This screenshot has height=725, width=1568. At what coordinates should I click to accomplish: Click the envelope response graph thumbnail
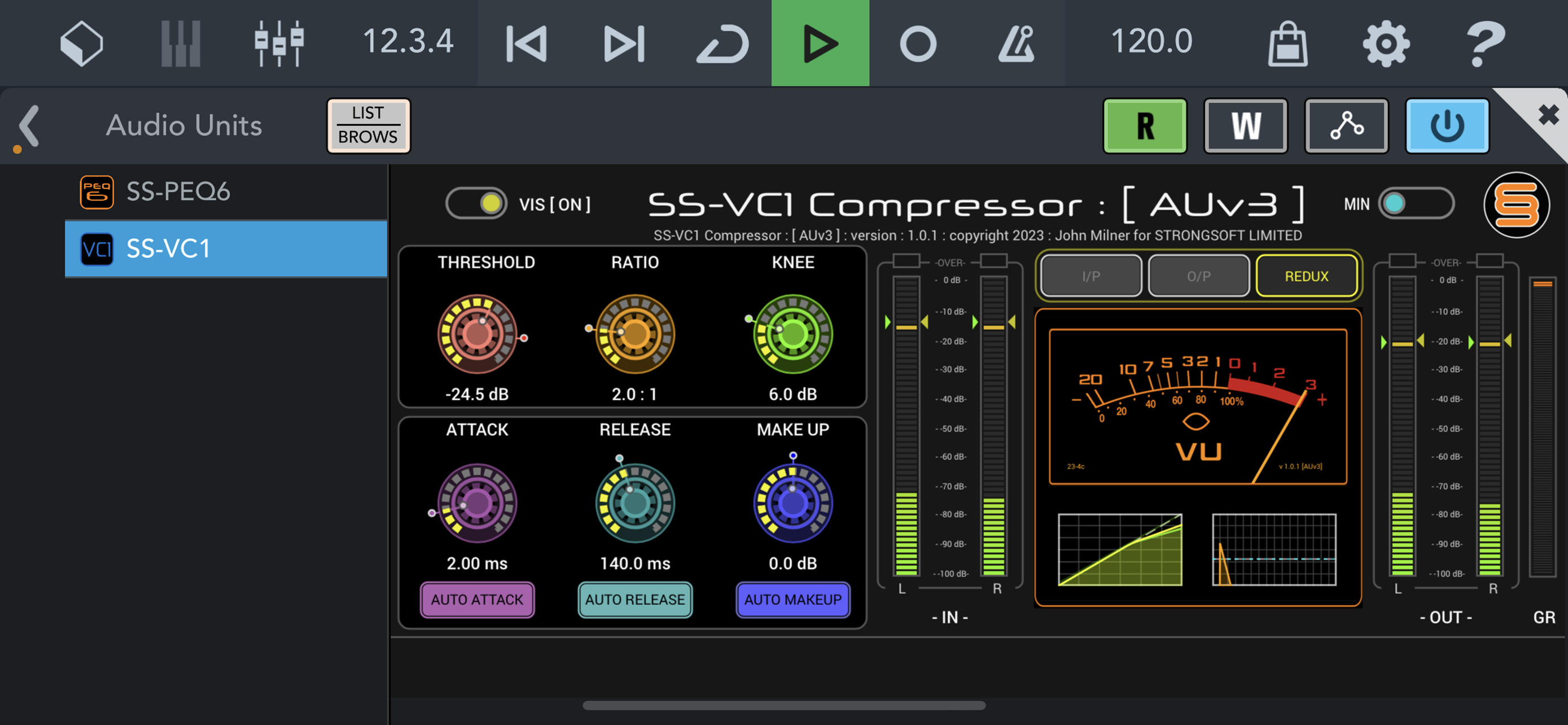(x=1274, y=550)
